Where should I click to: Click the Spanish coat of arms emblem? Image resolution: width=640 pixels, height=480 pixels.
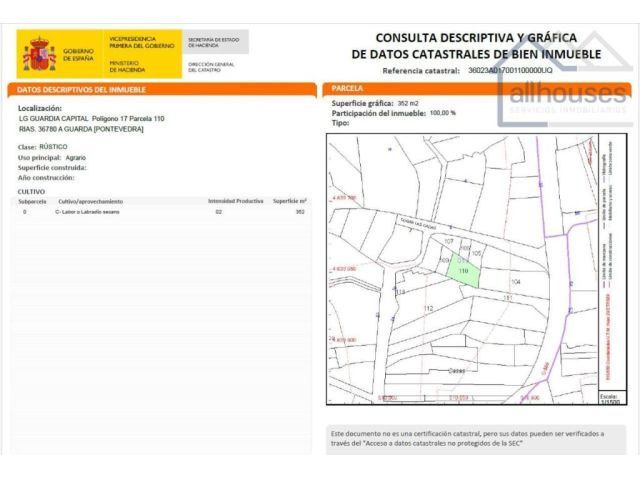[x=39, y=54]
